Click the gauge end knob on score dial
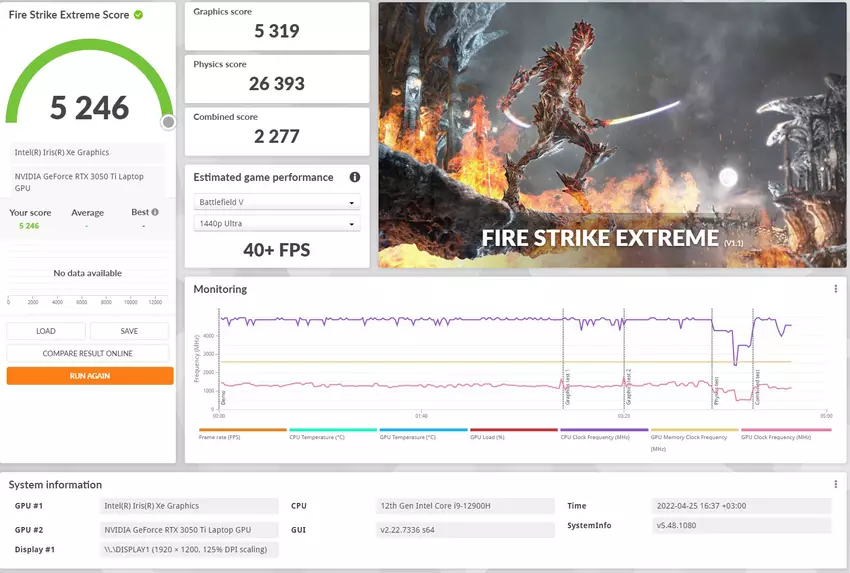This screenshot has width=850, height=573. pos(169,122)
